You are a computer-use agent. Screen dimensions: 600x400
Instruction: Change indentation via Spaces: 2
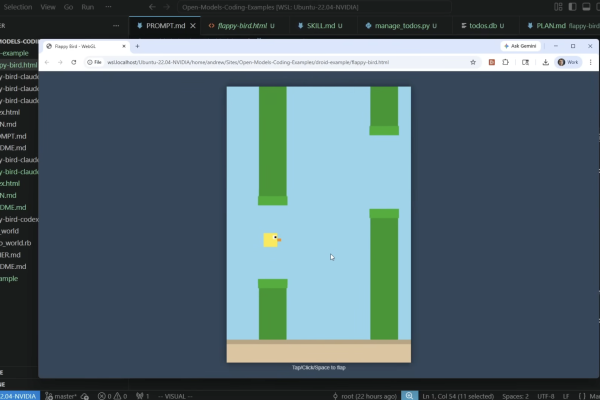515,396
